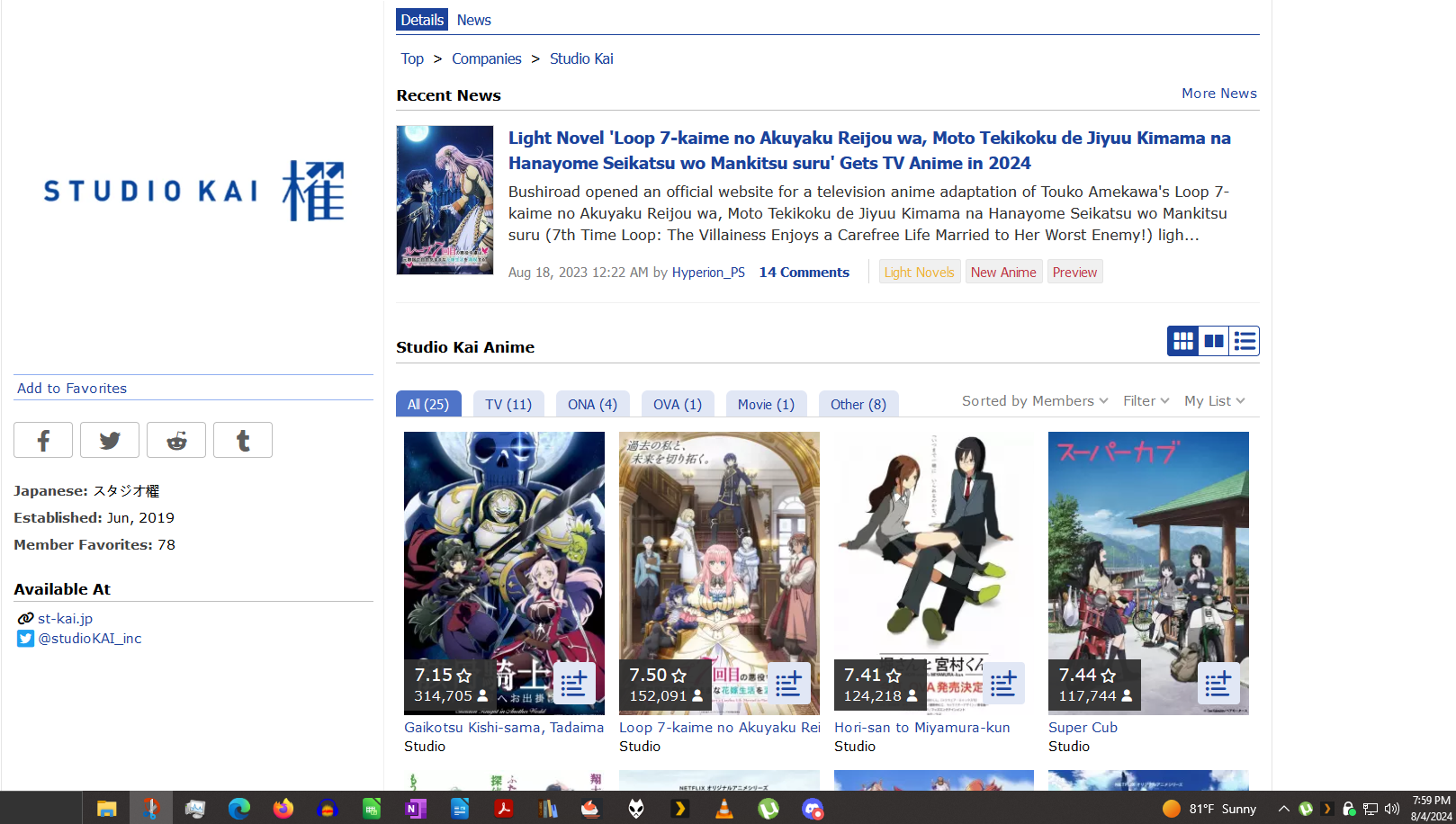This screenshot has width=1456, height=824.
Task: Open Plex from taskbar
Action: click(x=679, y=809)
